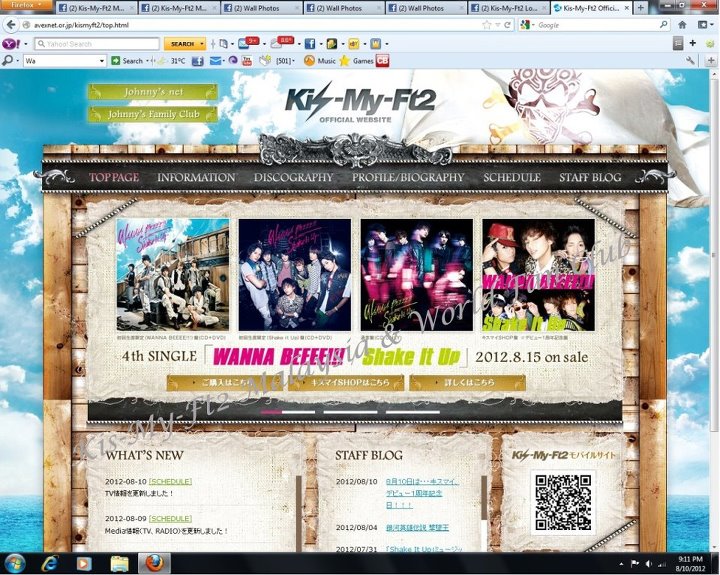Click the first WANNA BEEEE album cover thumbnail
720x575 pixels.
point(173,275)
